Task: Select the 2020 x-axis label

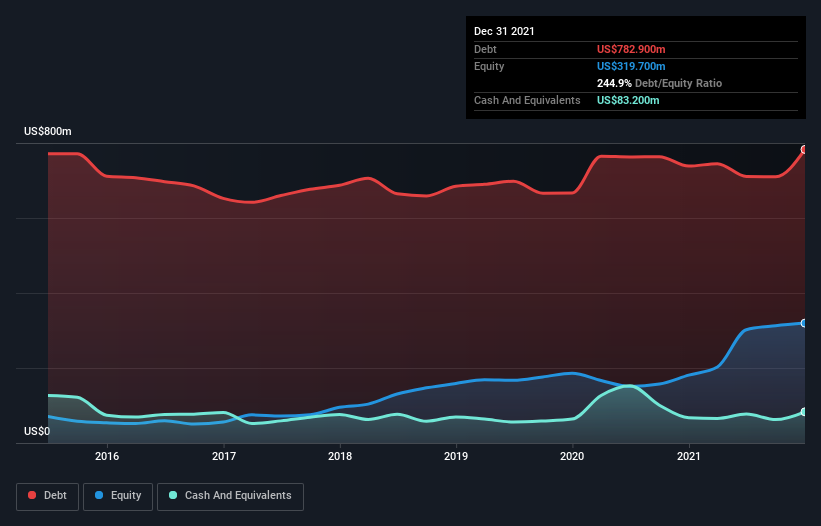Action: tap(572, 456)
